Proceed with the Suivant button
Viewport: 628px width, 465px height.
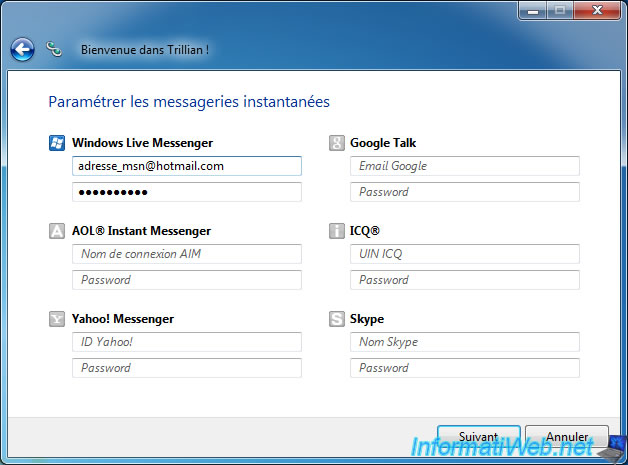(479, 436)
